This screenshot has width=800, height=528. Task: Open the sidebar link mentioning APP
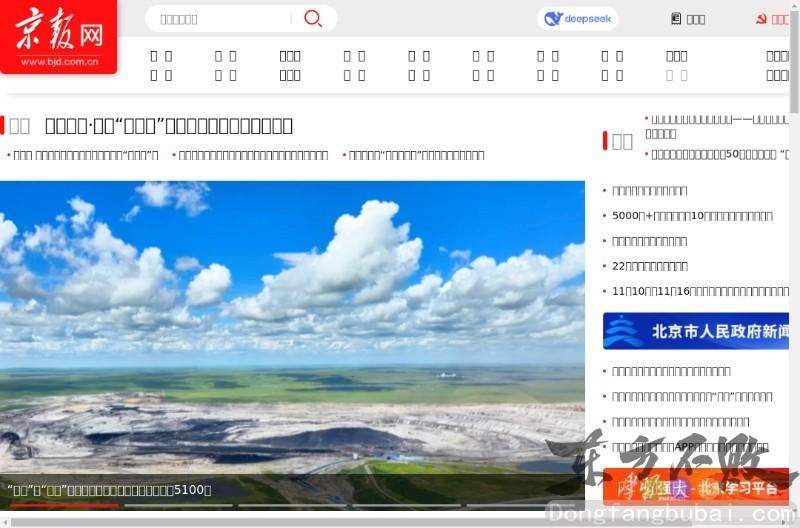(690, 447)
